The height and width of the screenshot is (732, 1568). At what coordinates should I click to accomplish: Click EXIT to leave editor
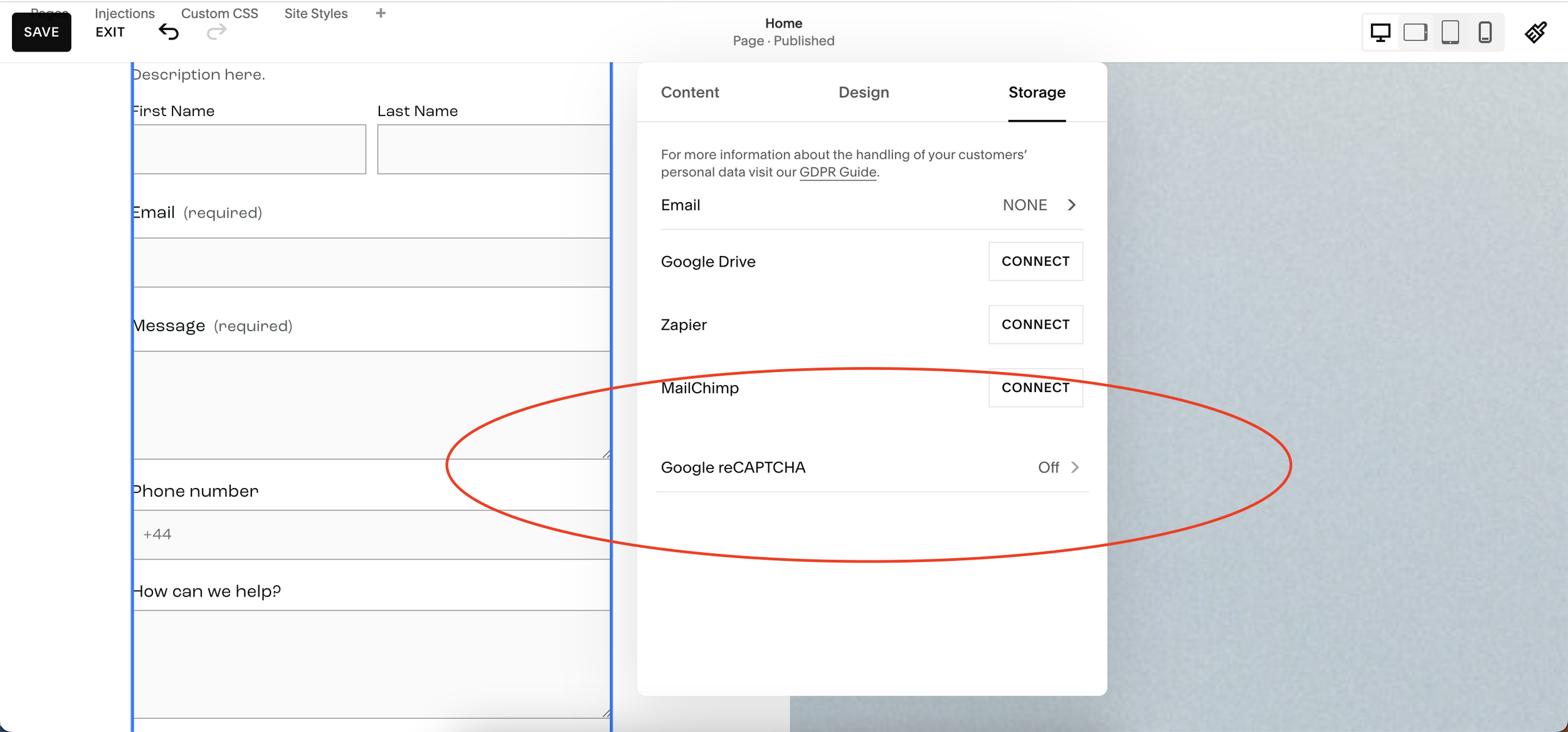coord(110,32)
